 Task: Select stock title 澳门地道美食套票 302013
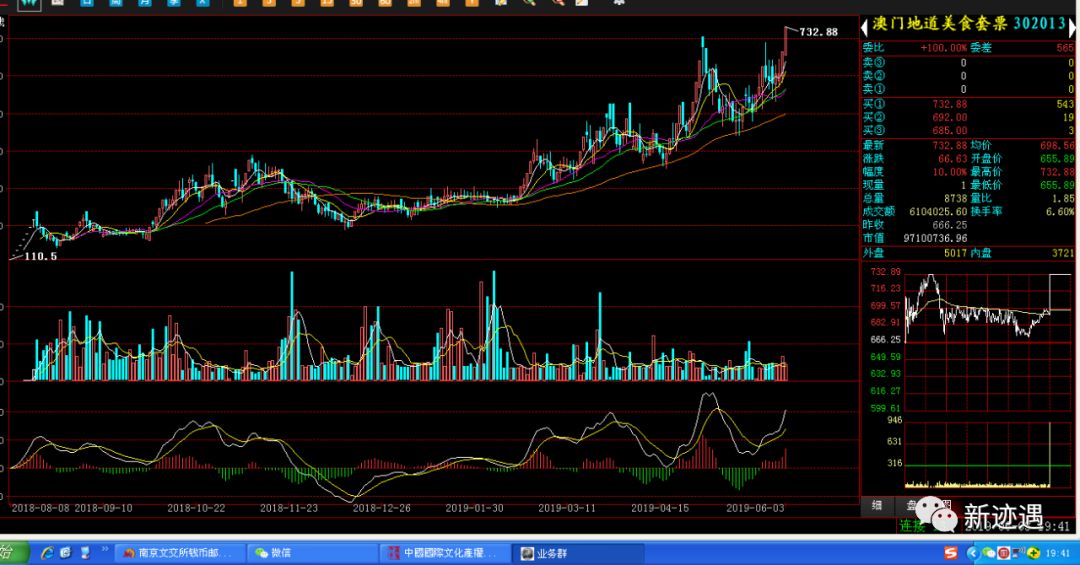(968, 24)
